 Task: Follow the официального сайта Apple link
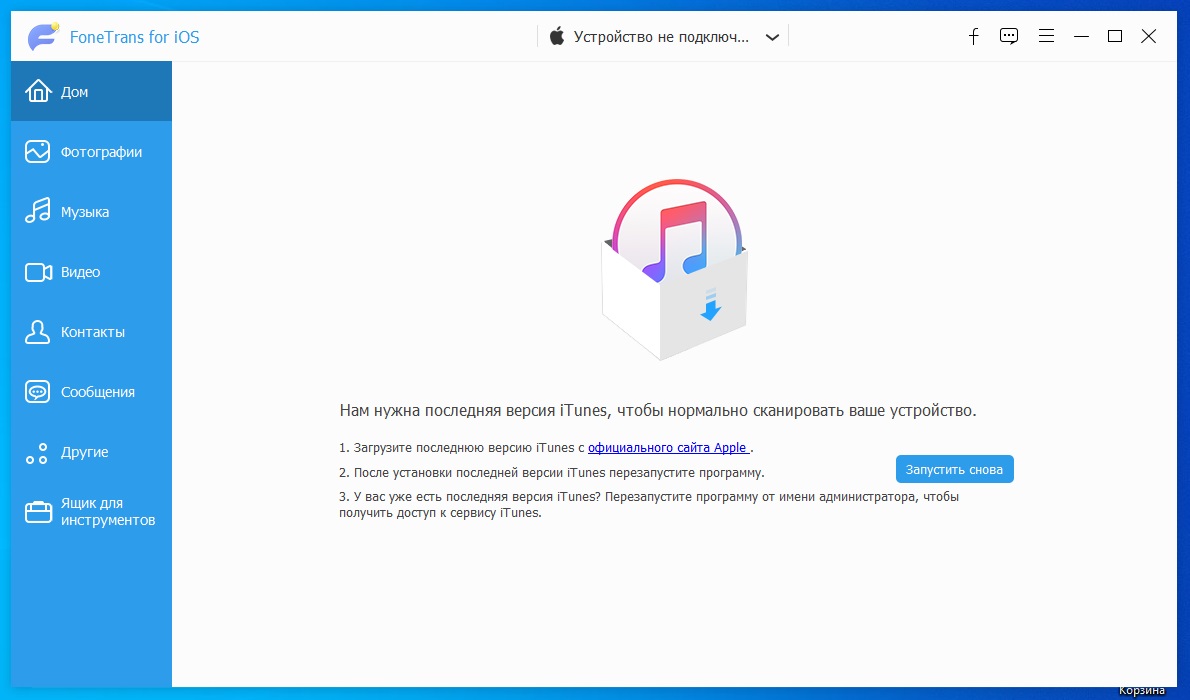point(668,448)
